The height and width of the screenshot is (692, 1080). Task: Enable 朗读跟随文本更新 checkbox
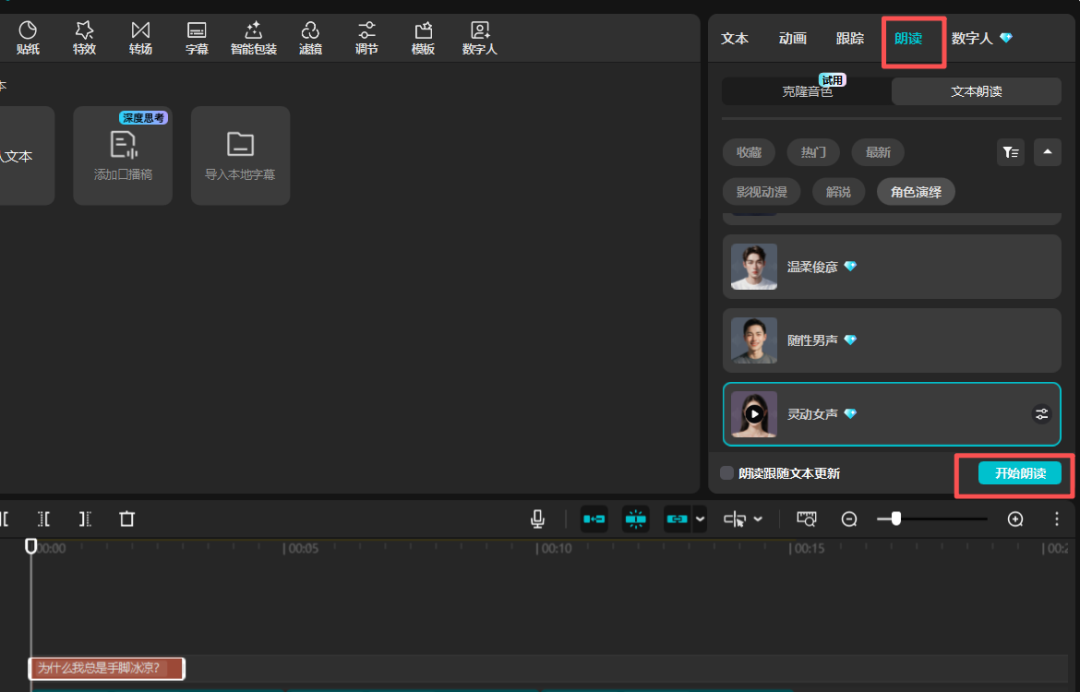pyautogui.click(x=727, y=474)
